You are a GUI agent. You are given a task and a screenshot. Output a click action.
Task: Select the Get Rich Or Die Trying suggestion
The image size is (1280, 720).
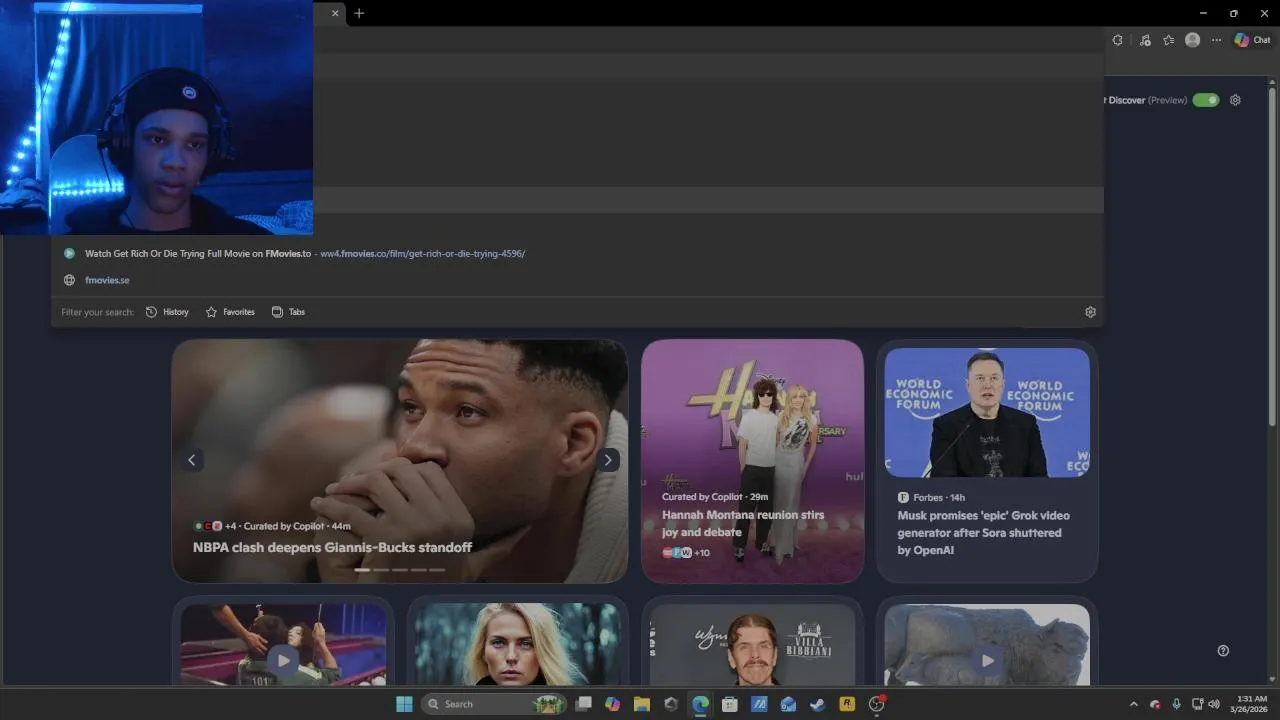(x=578, y=254)
